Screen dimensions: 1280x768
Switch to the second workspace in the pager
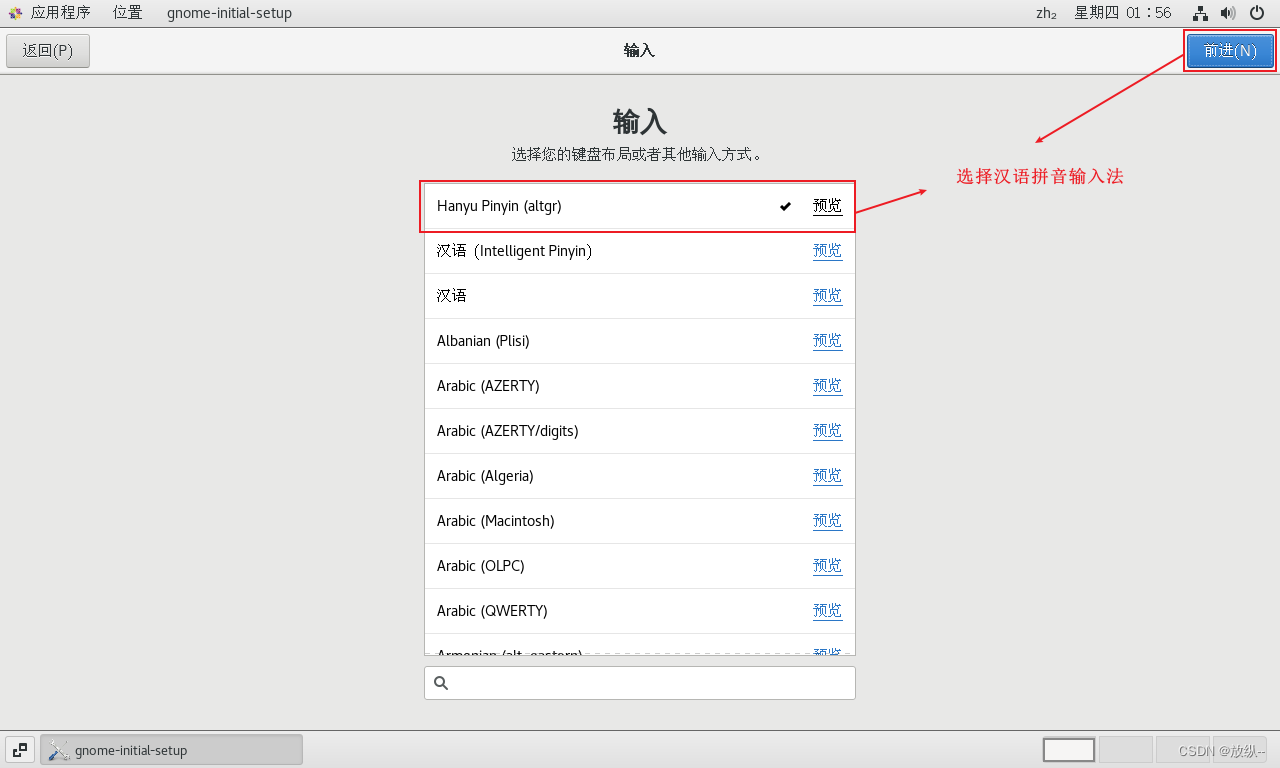1126,750
